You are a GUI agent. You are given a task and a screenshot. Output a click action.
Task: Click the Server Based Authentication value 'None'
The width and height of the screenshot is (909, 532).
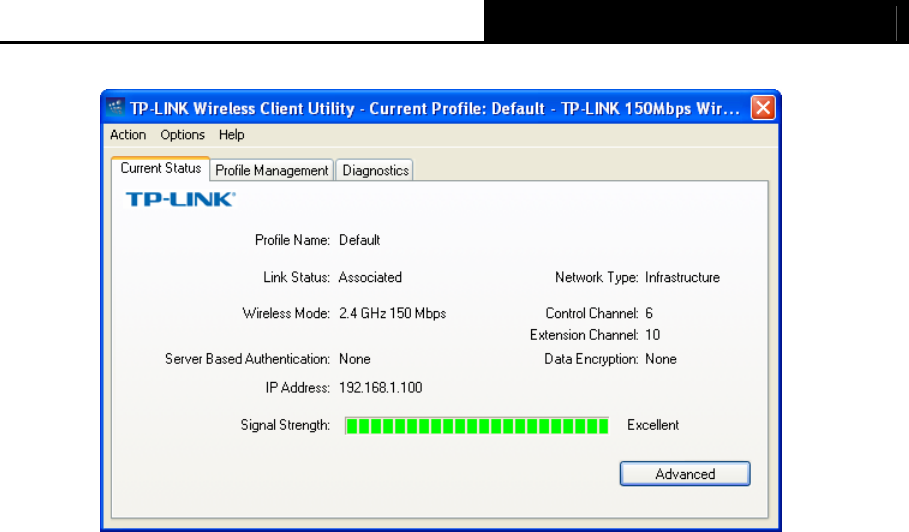point(355,359)
